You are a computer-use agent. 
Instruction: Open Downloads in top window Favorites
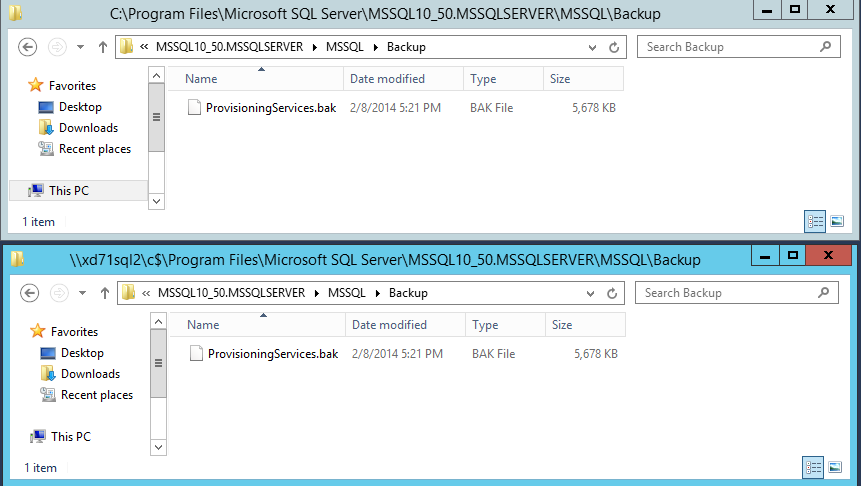88,128
